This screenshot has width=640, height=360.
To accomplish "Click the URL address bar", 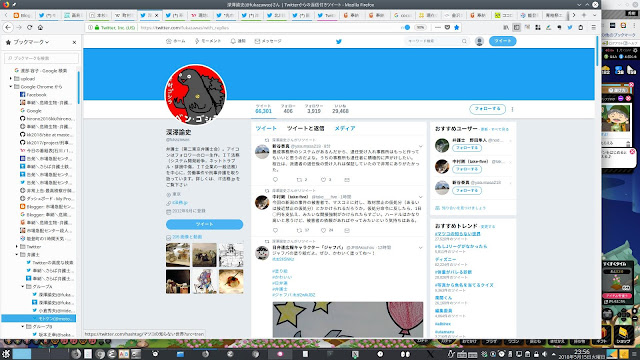I will click(x=269, y=27).
